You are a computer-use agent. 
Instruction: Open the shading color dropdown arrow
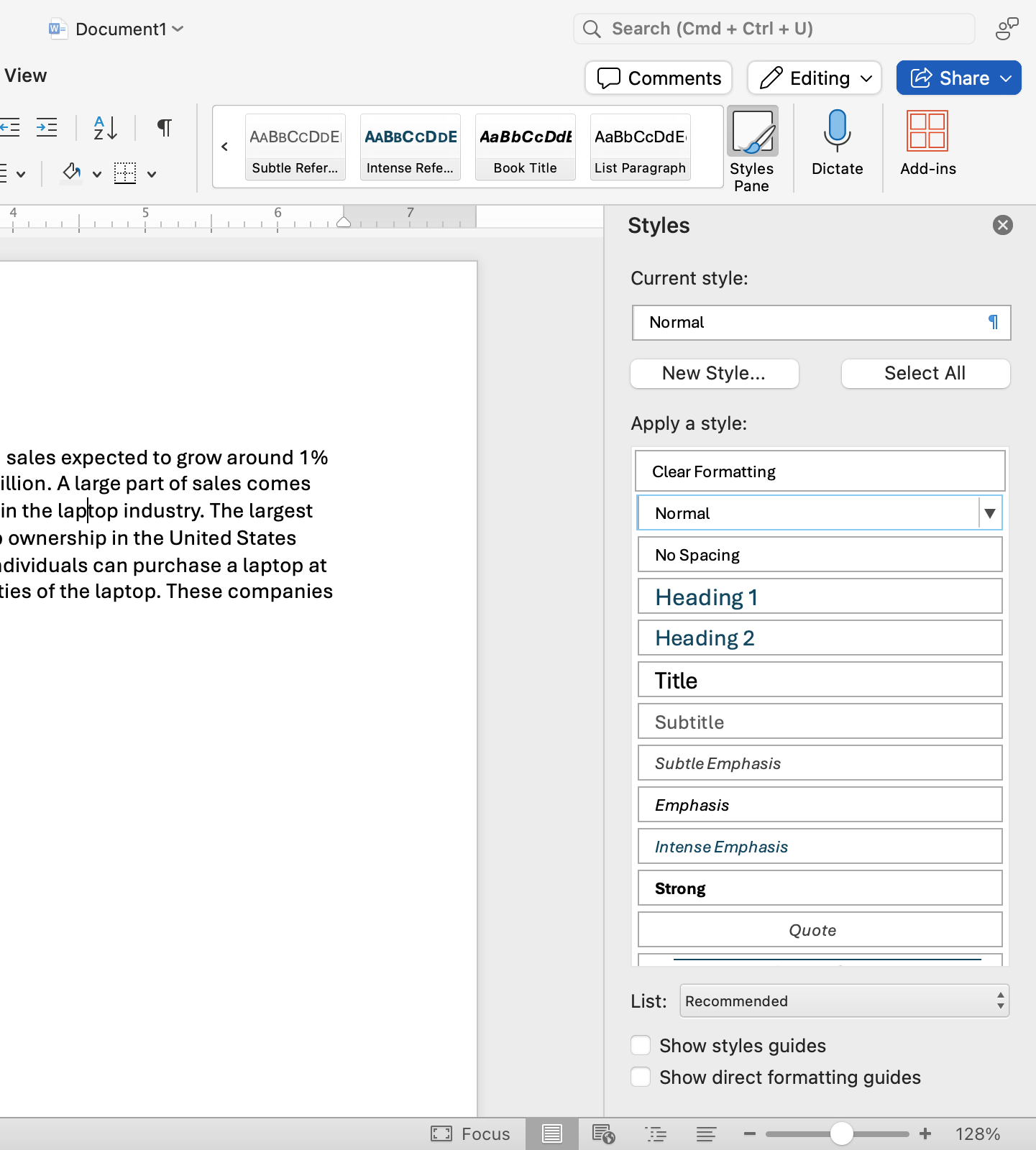[x=97, y=174]
